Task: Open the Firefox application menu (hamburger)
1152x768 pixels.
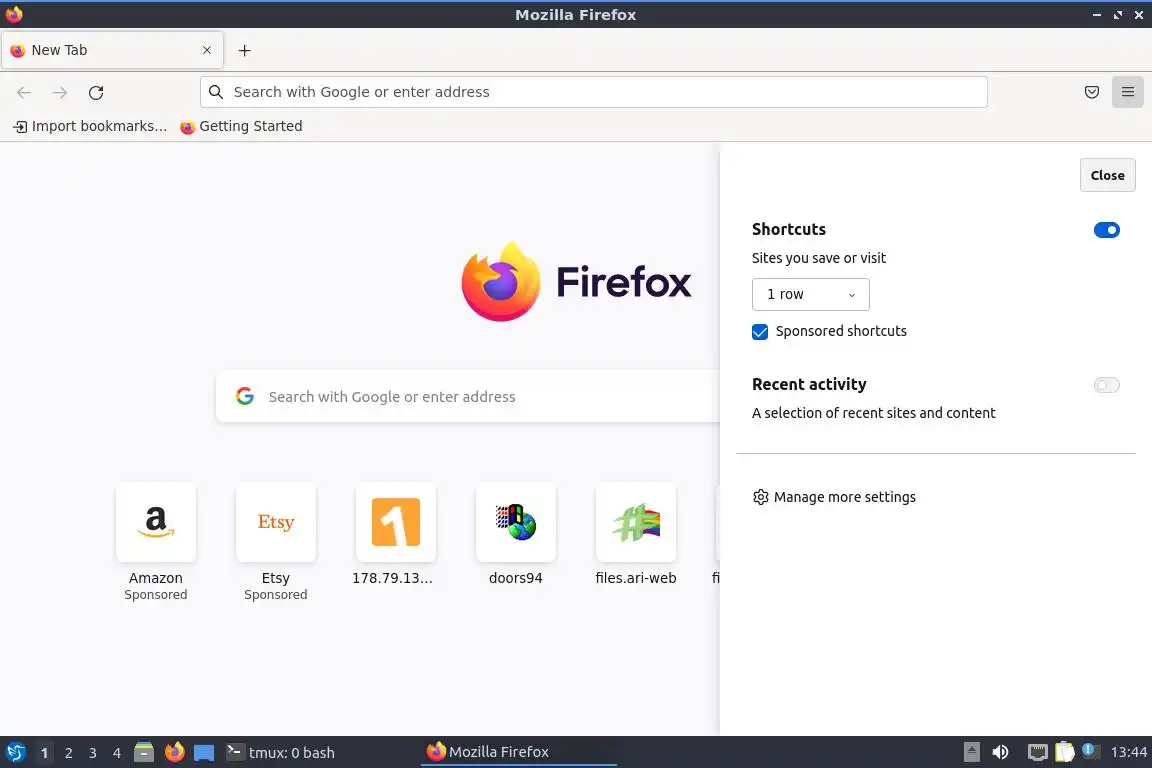Action: (x=1128, y=92)
